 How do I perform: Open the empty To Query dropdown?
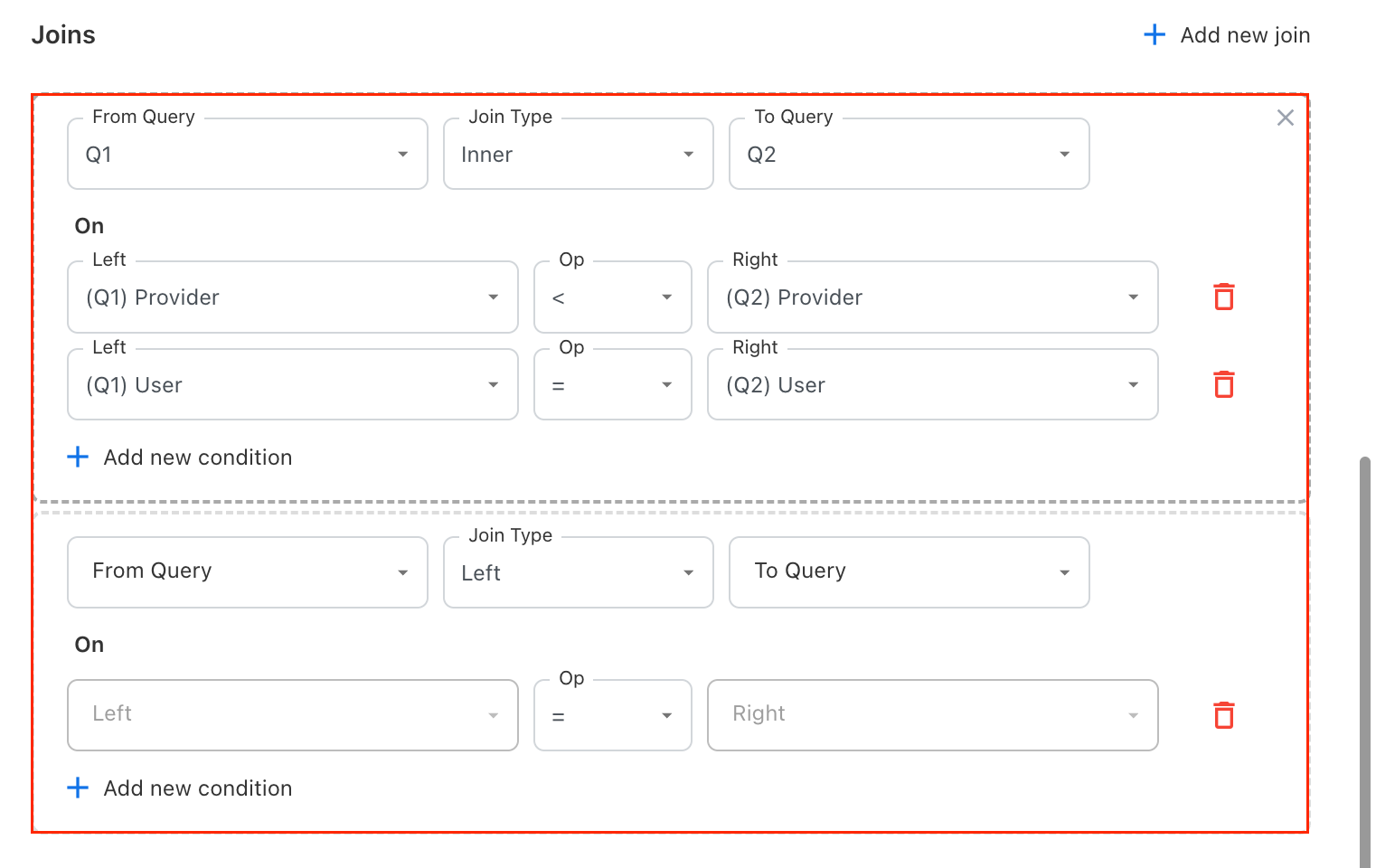click(x=909, y=572)
